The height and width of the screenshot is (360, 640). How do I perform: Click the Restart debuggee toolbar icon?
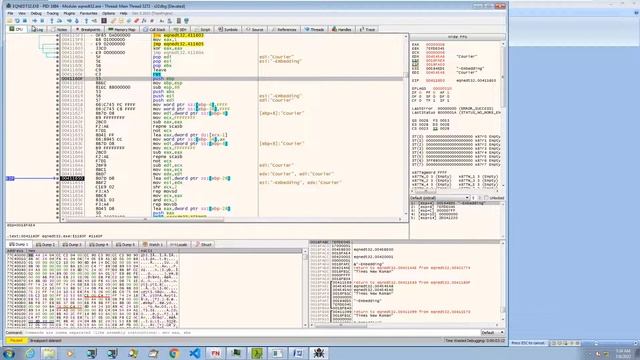[x=18, y=20]
